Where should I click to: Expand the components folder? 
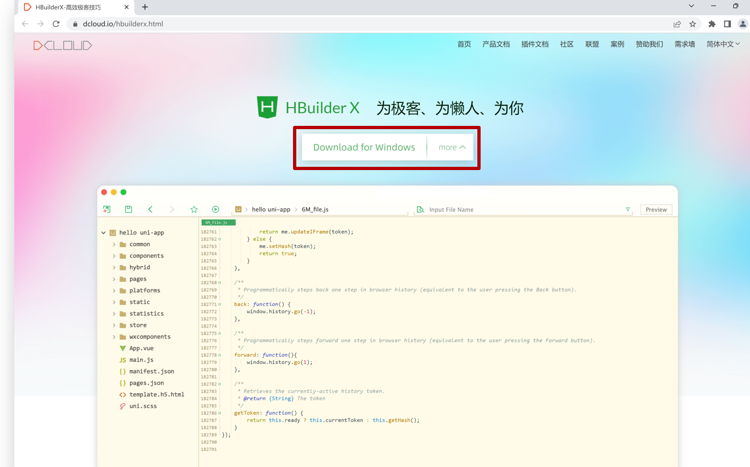coord(114,256)
